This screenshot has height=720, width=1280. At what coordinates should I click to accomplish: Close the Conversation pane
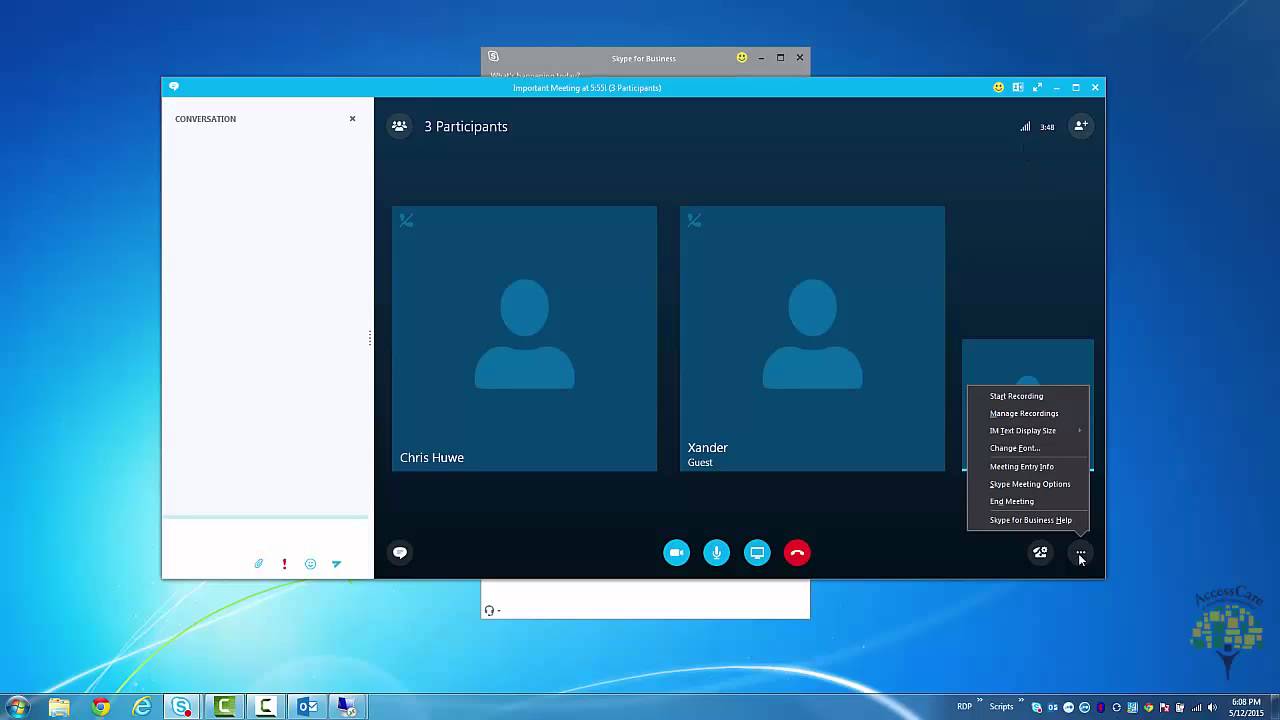click(352, 119)
